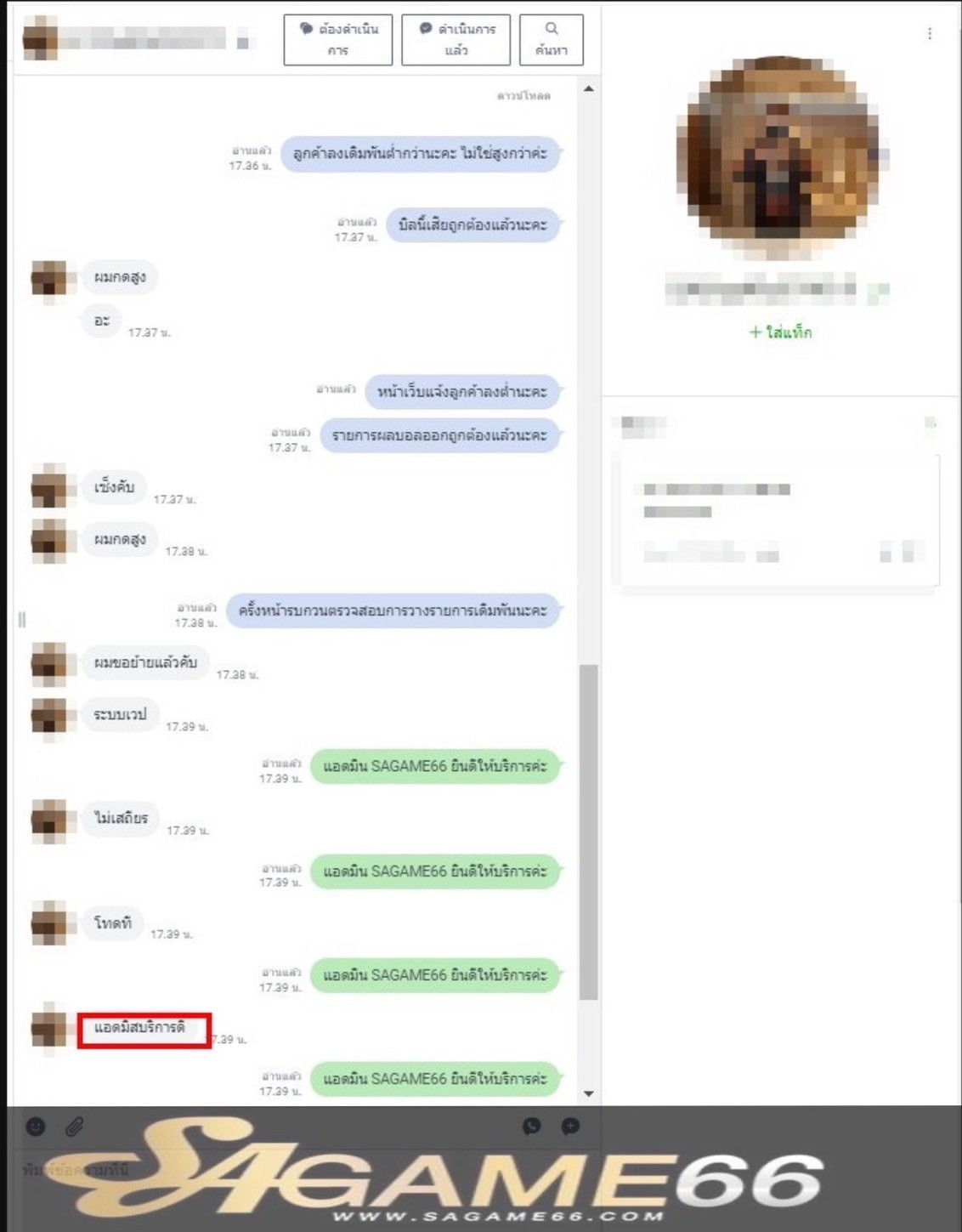Click the chat bubble plus icon
Screen dimensions: 962x1232
tap(571, 1126)
